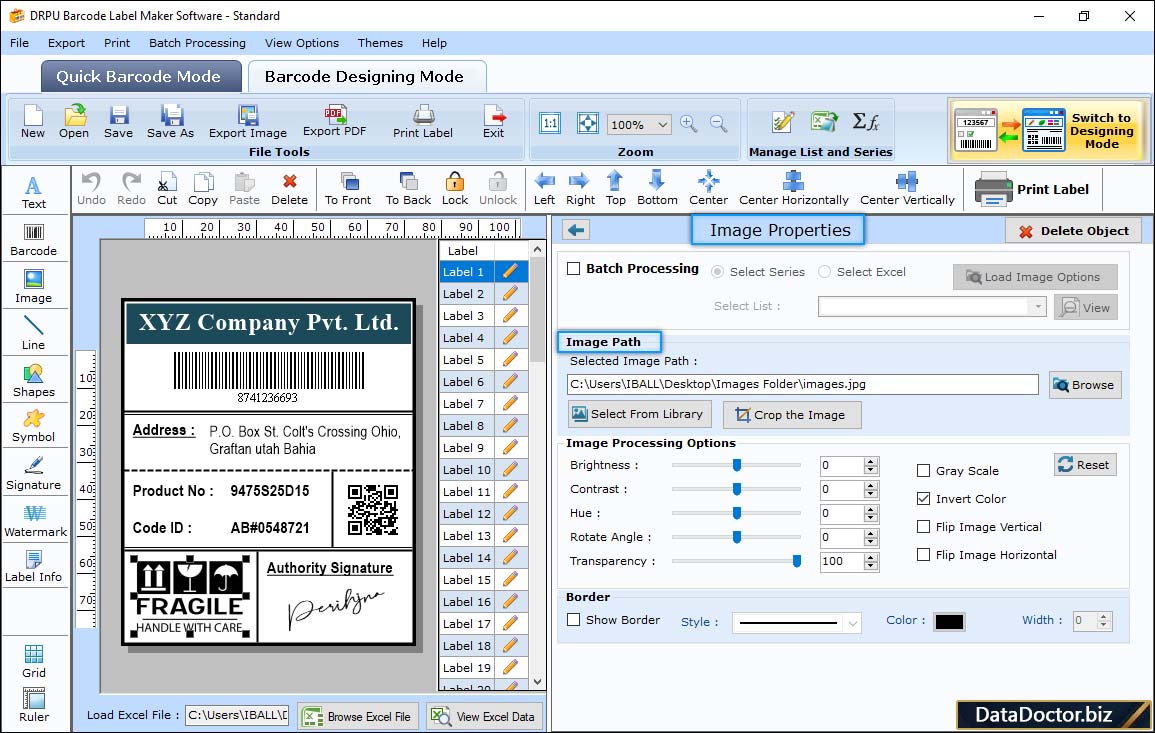
Task: Bring object To Front
Action: (x=348, y=189)
